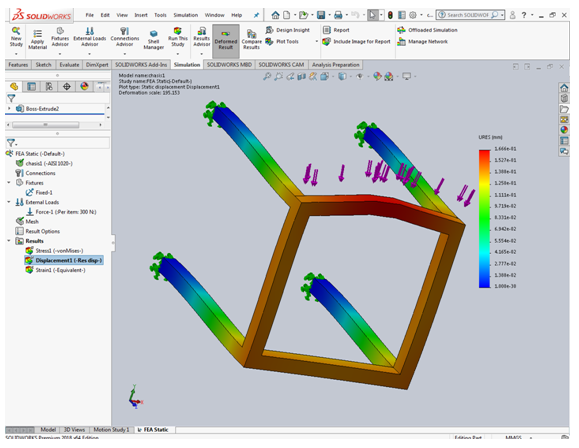Open Manage Network

click(x=423, y=41)
